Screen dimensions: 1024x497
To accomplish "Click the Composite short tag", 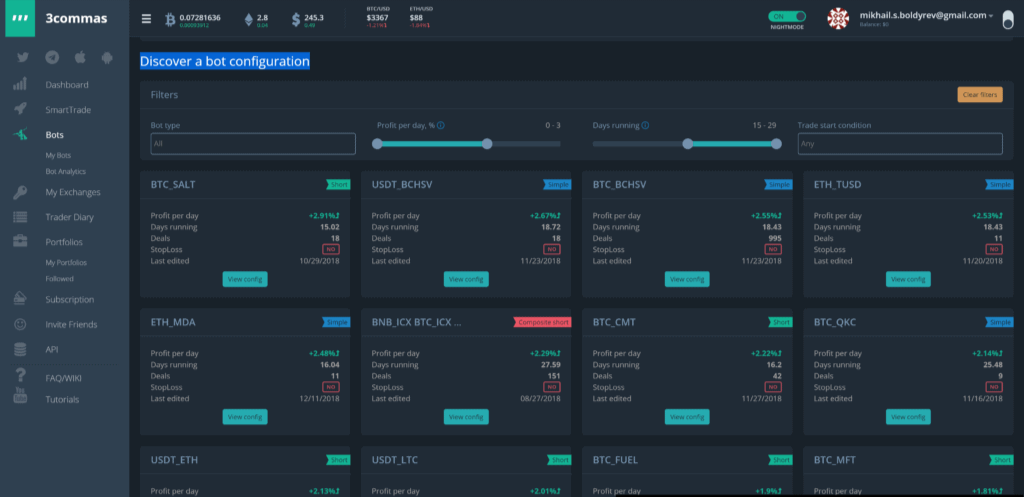I will pos(542,322).
